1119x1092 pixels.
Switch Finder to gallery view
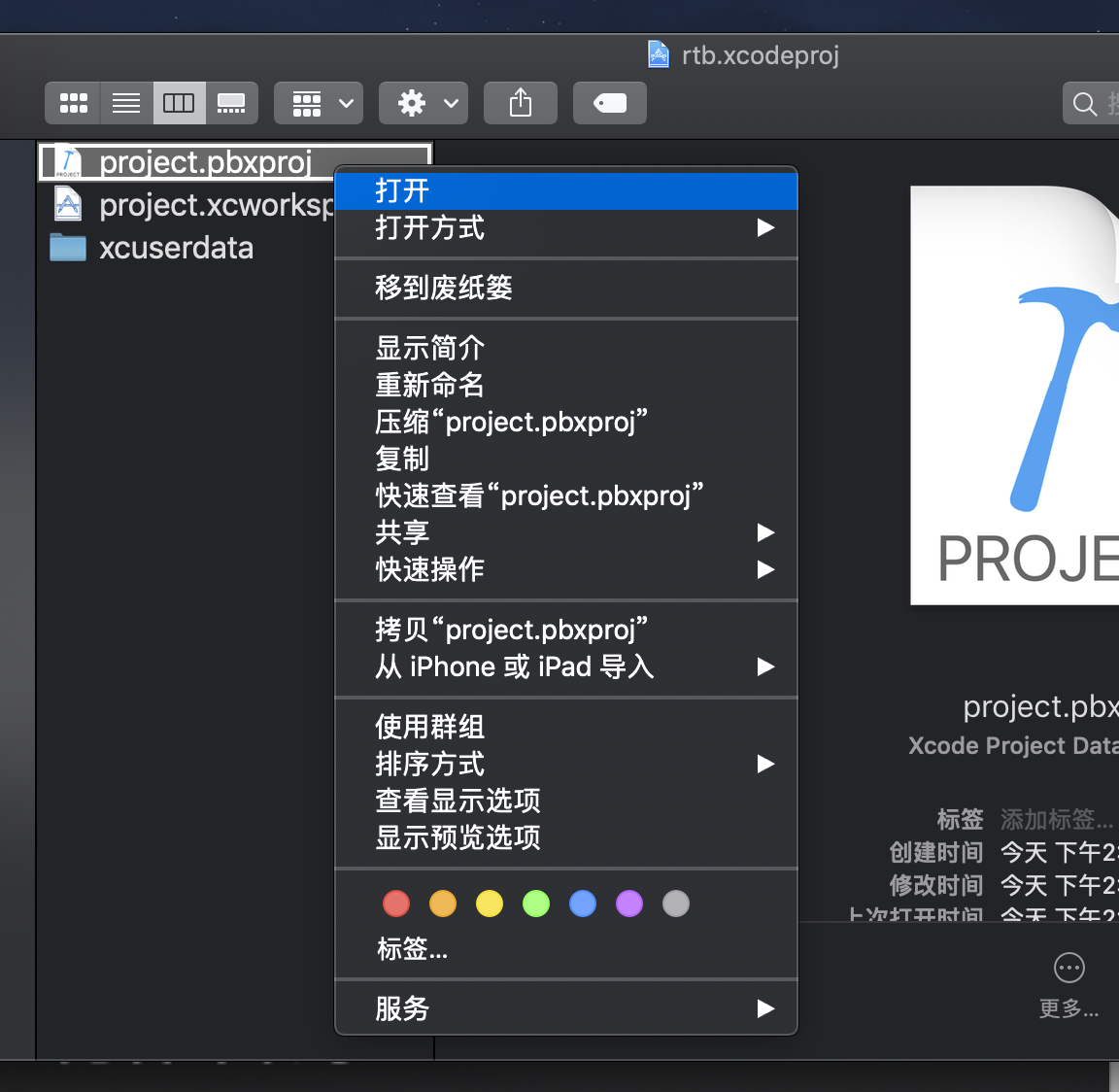click(231, 104)
